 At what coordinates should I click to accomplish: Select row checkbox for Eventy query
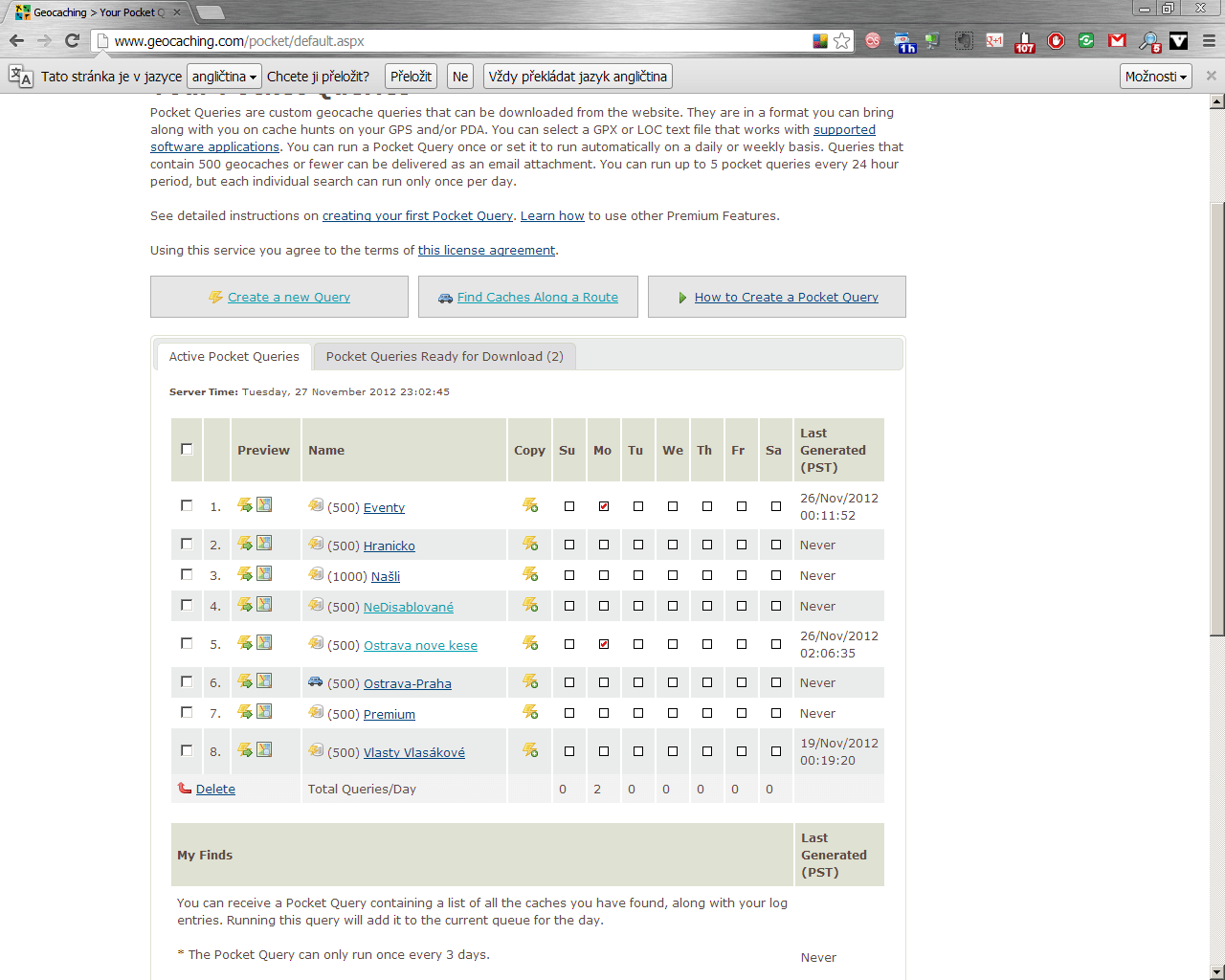(187, 505)
